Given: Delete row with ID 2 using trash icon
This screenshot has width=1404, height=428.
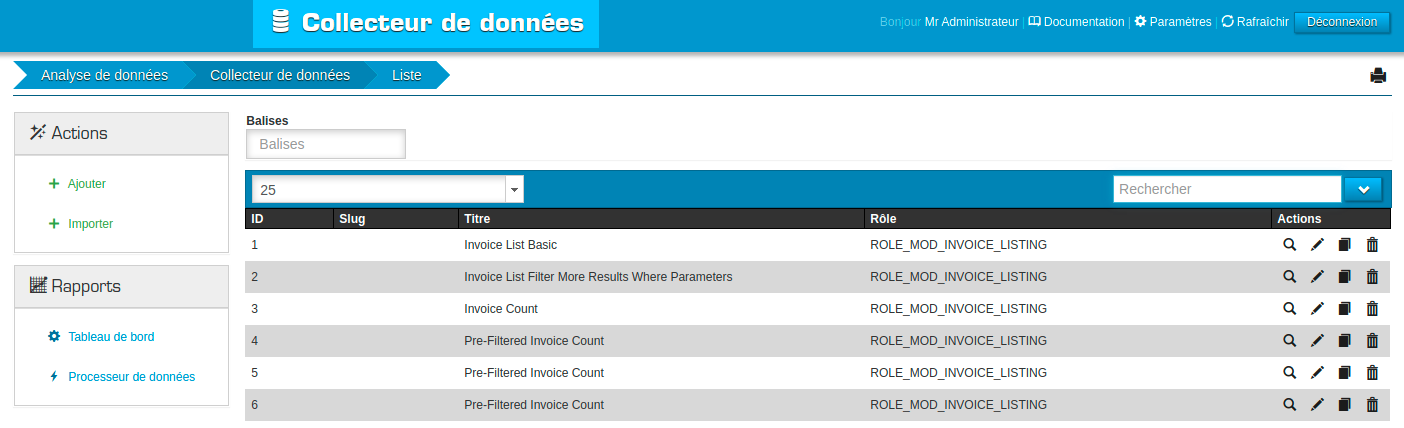Looking at the screenshot, I should [1372, 277].
